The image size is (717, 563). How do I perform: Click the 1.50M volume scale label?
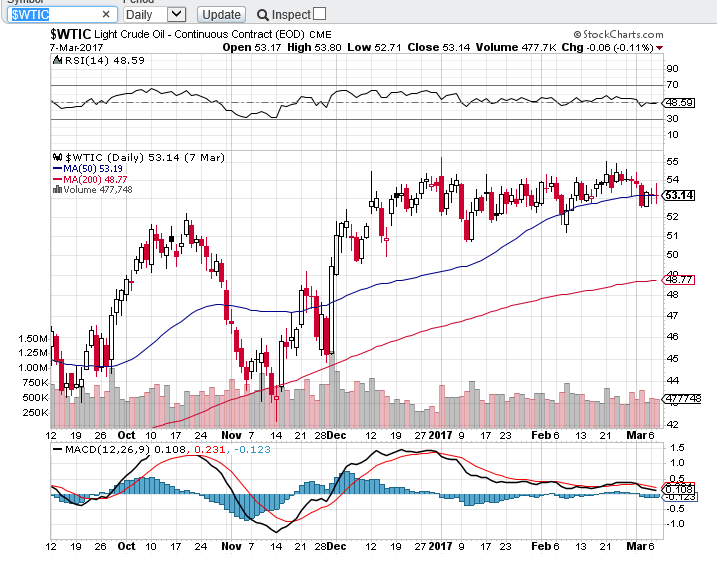pyautogui.click(x=33, y=338)
